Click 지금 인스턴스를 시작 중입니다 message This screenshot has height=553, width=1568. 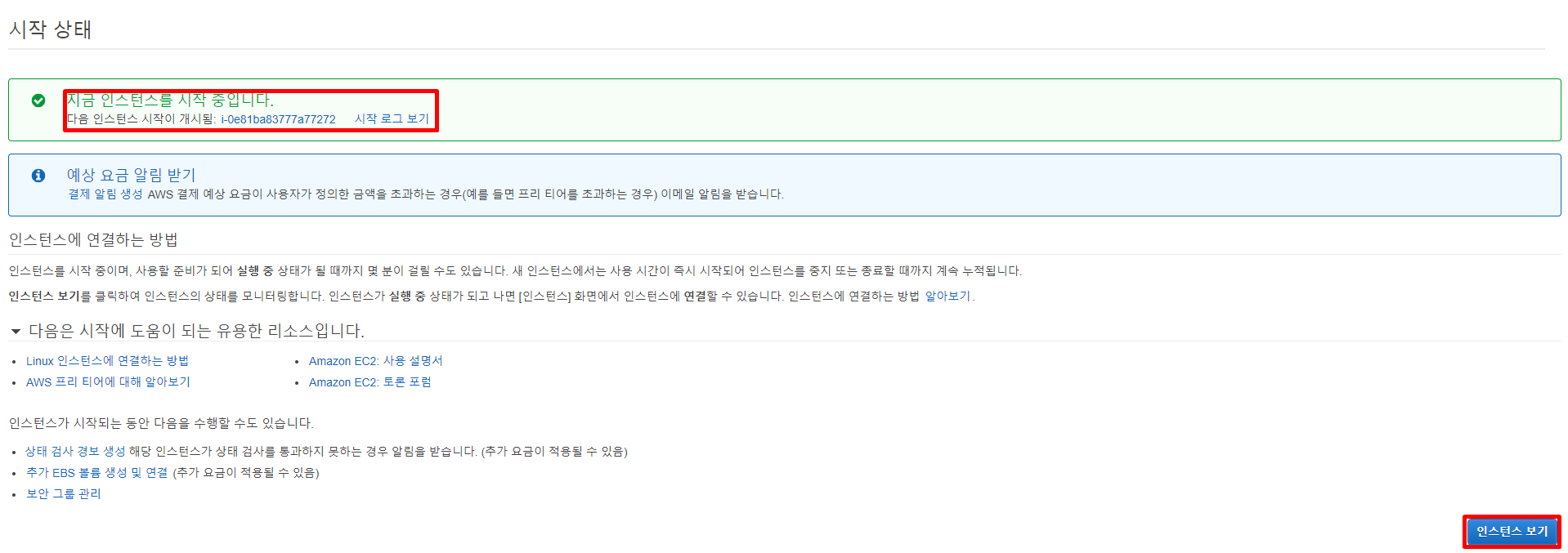[170, 100]
